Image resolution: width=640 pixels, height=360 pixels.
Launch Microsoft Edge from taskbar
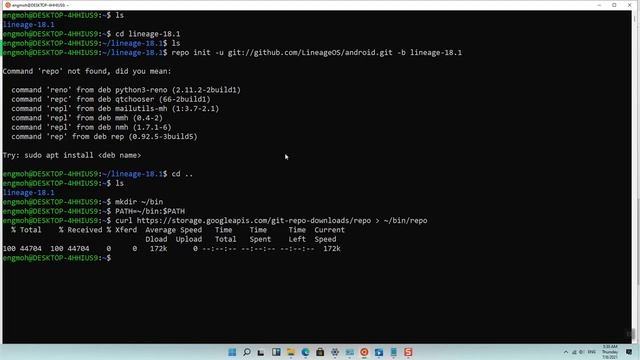[x=305, y=352]
